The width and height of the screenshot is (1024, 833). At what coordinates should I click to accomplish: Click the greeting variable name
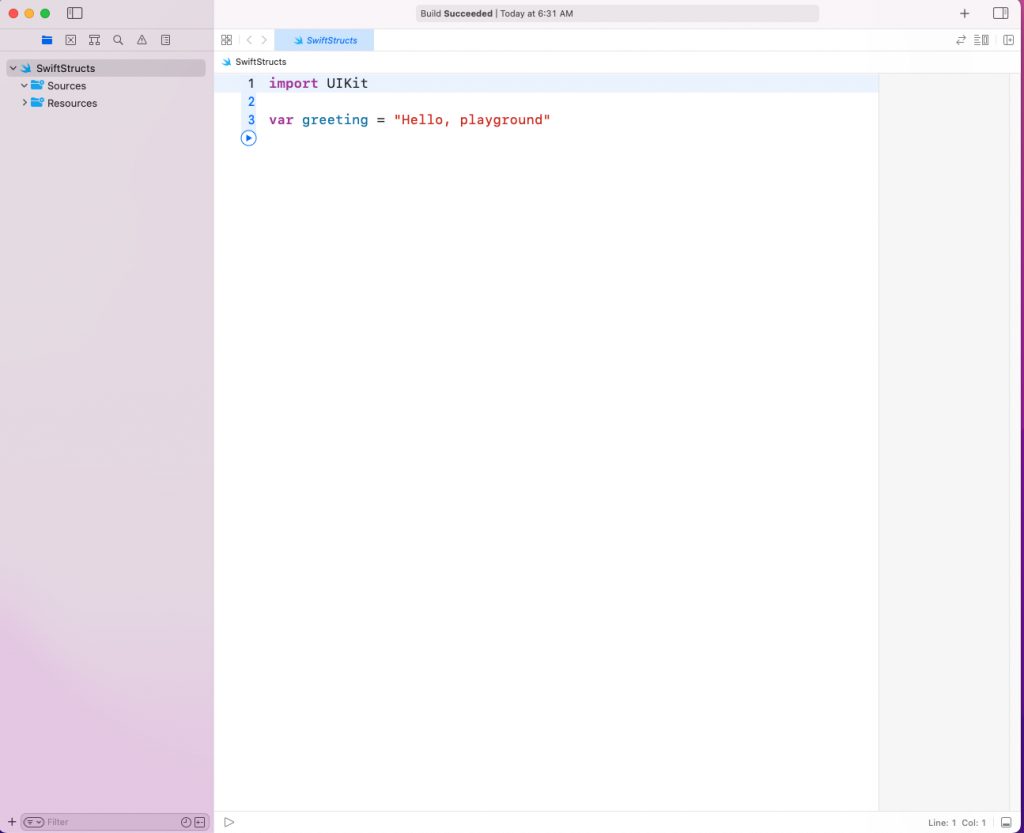[x=335, y=120]
